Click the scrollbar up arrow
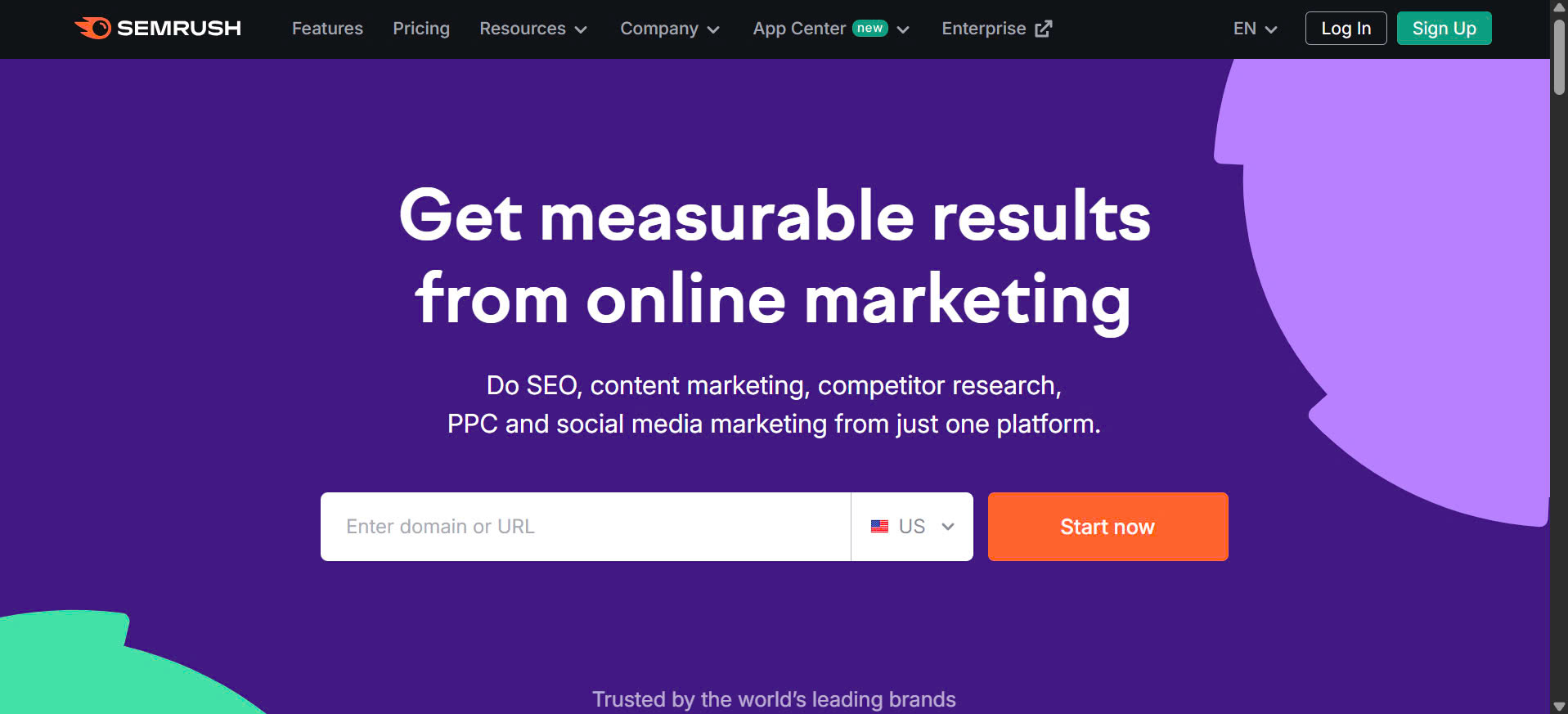Viewport: 1568px width, 714px height. coord(1559,7)
